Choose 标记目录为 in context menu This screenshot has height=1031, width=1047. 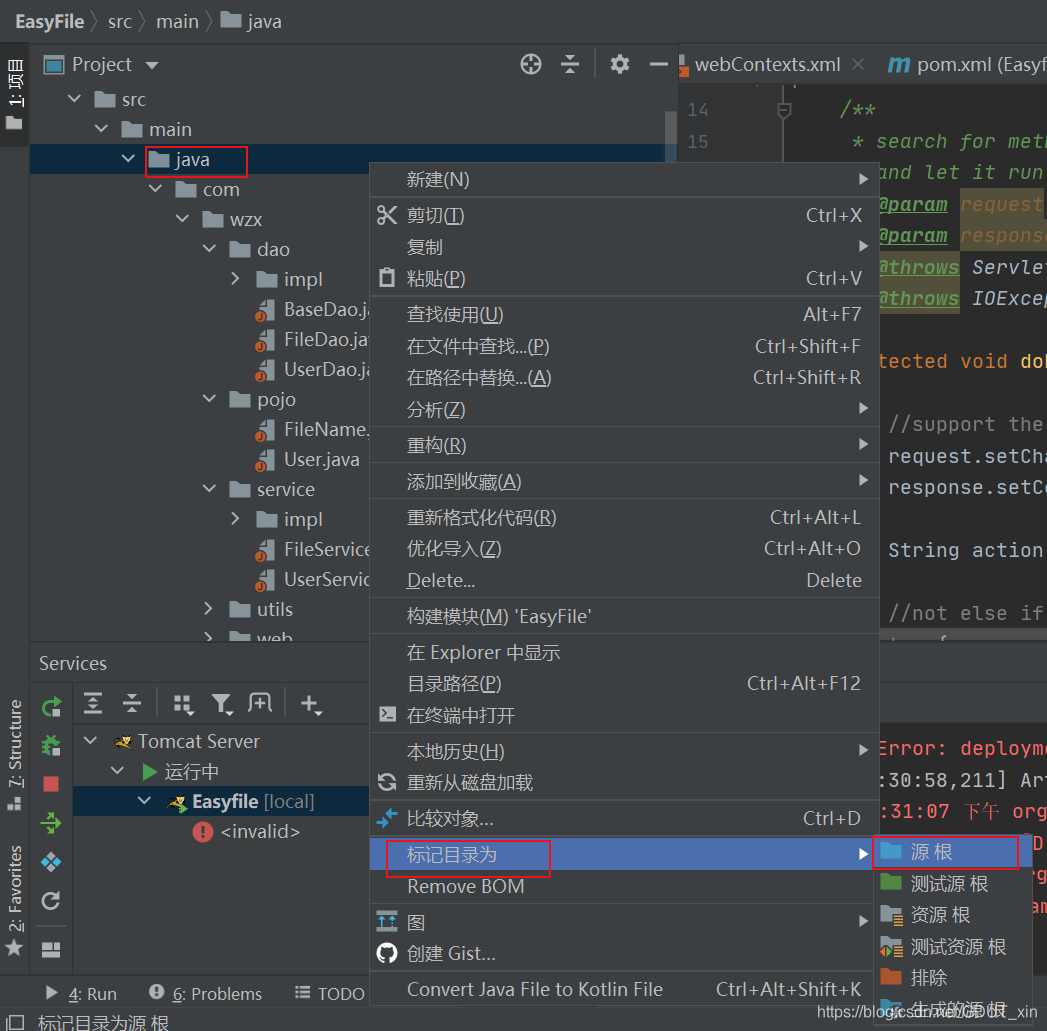click(624, 854)
